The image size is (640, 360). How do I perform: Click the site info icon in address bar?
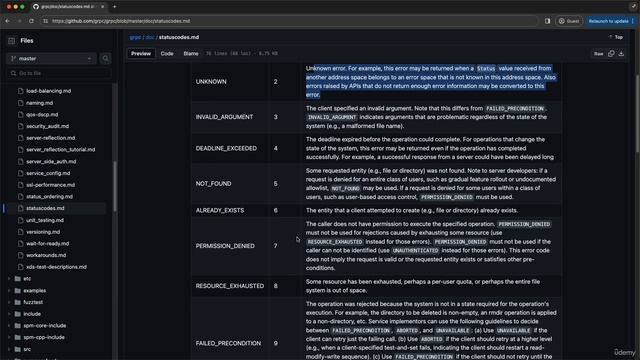pyautogui.click(x=45, y=21)
